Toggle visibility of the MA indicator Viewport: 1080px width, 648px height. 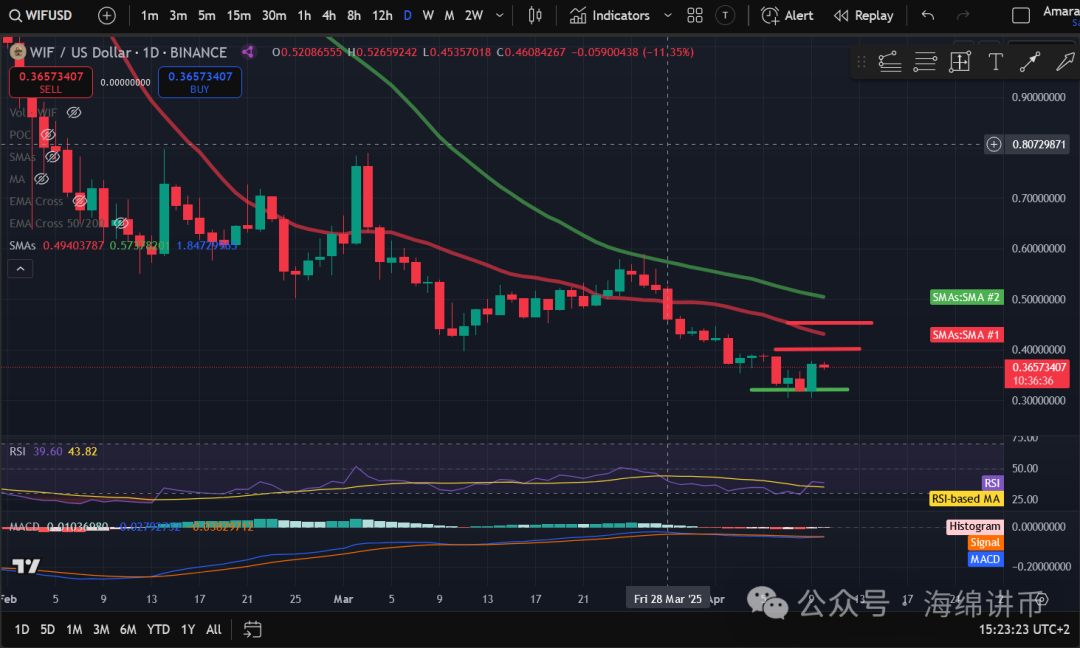[42, 179]
